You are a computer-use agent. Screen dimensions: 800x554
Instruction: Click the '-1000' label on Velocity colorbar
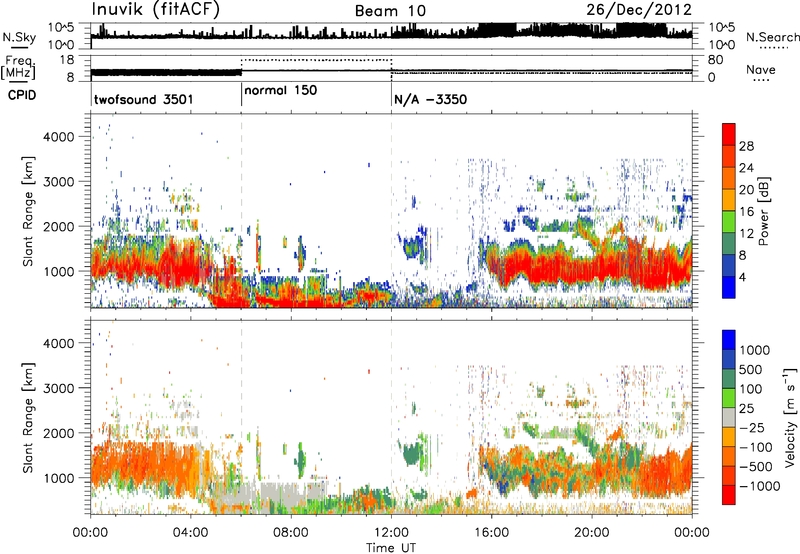[x=760, y=486]
